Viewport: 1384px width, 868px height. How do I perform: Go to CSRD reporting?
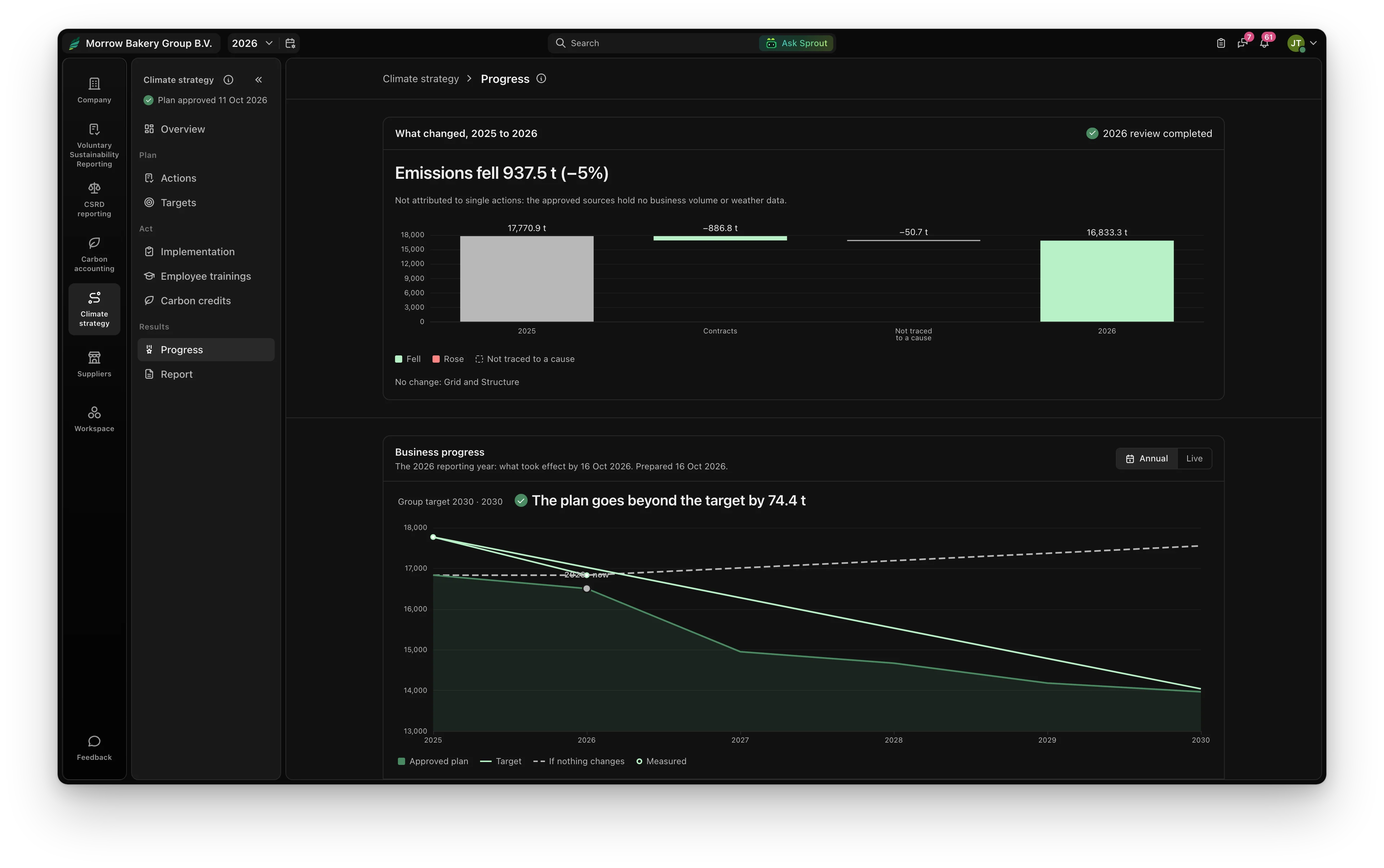coord(94,200)
